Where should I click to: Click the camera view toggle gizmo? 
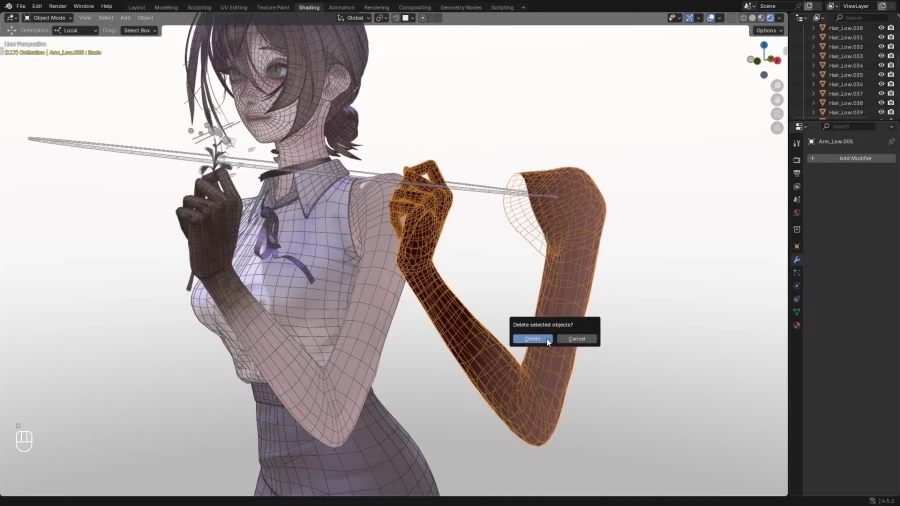[x=777, y=114]
